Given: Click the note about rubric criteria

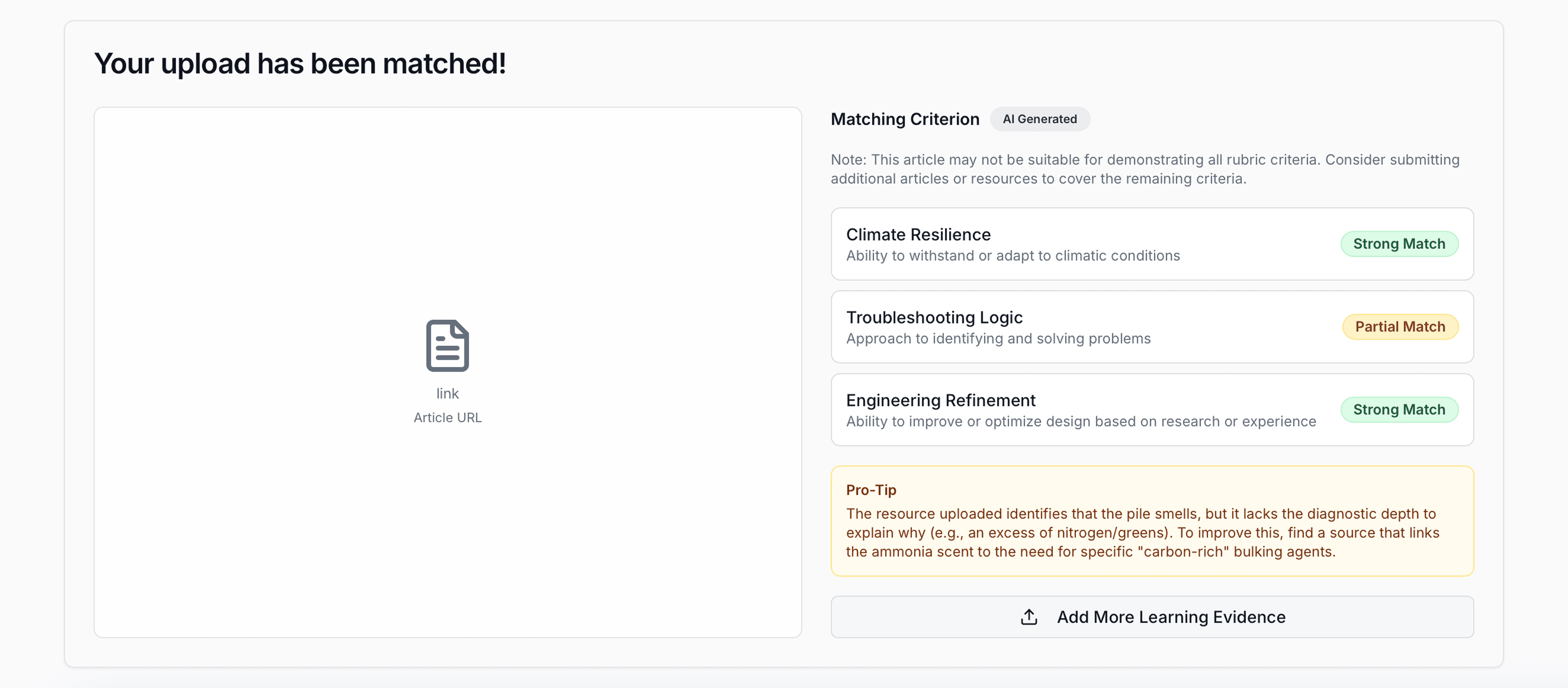Looking at the screenshot, I should [x=1144, y=169].
